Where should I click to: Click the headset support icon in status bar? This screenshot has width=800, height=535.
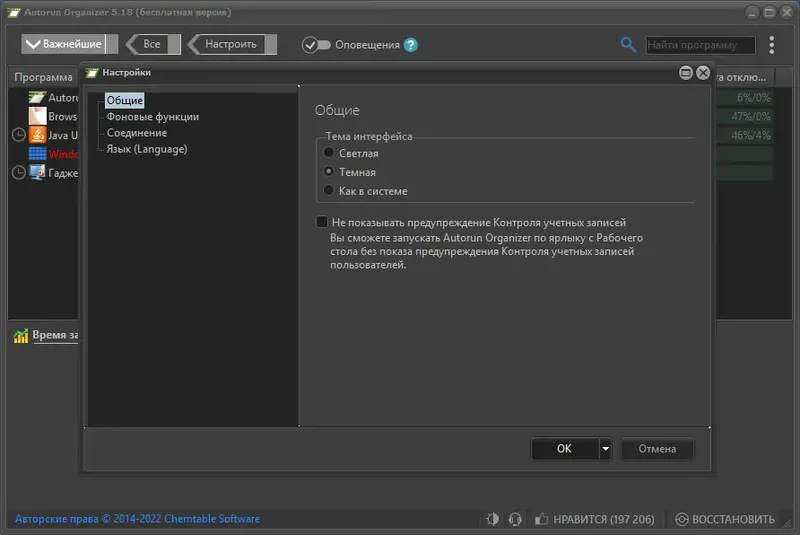coord(515,519)
